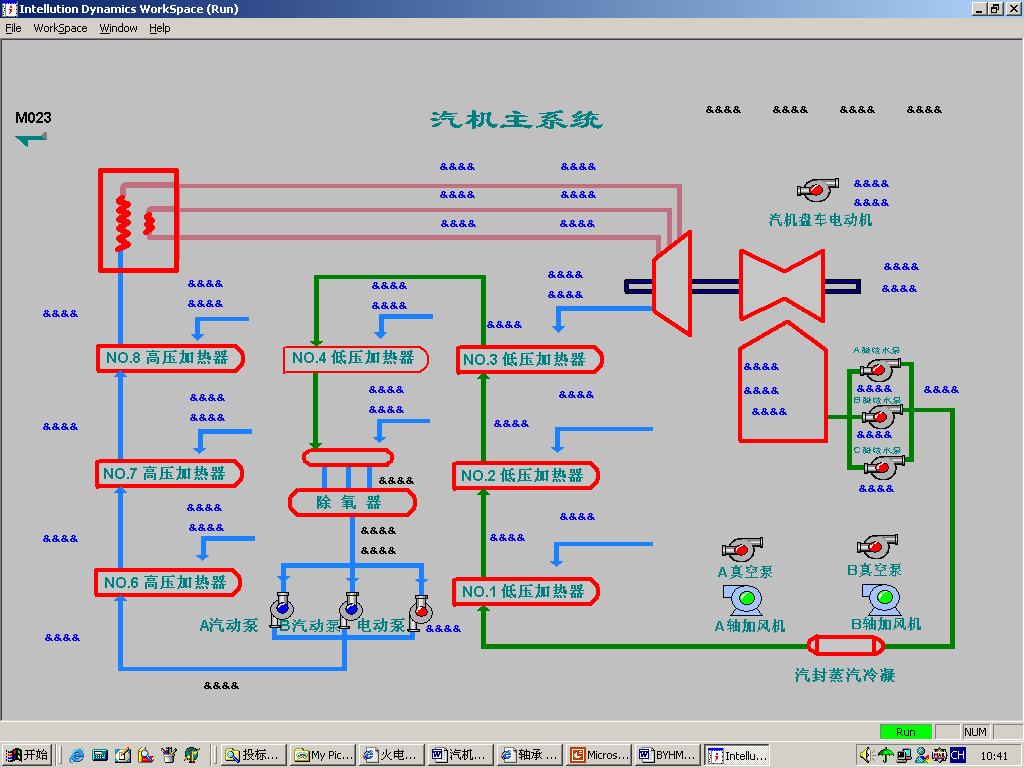Switch to the My Pic... taskbar window
The width and height of the screenshot is (1024, 768).
click(322, 755)
